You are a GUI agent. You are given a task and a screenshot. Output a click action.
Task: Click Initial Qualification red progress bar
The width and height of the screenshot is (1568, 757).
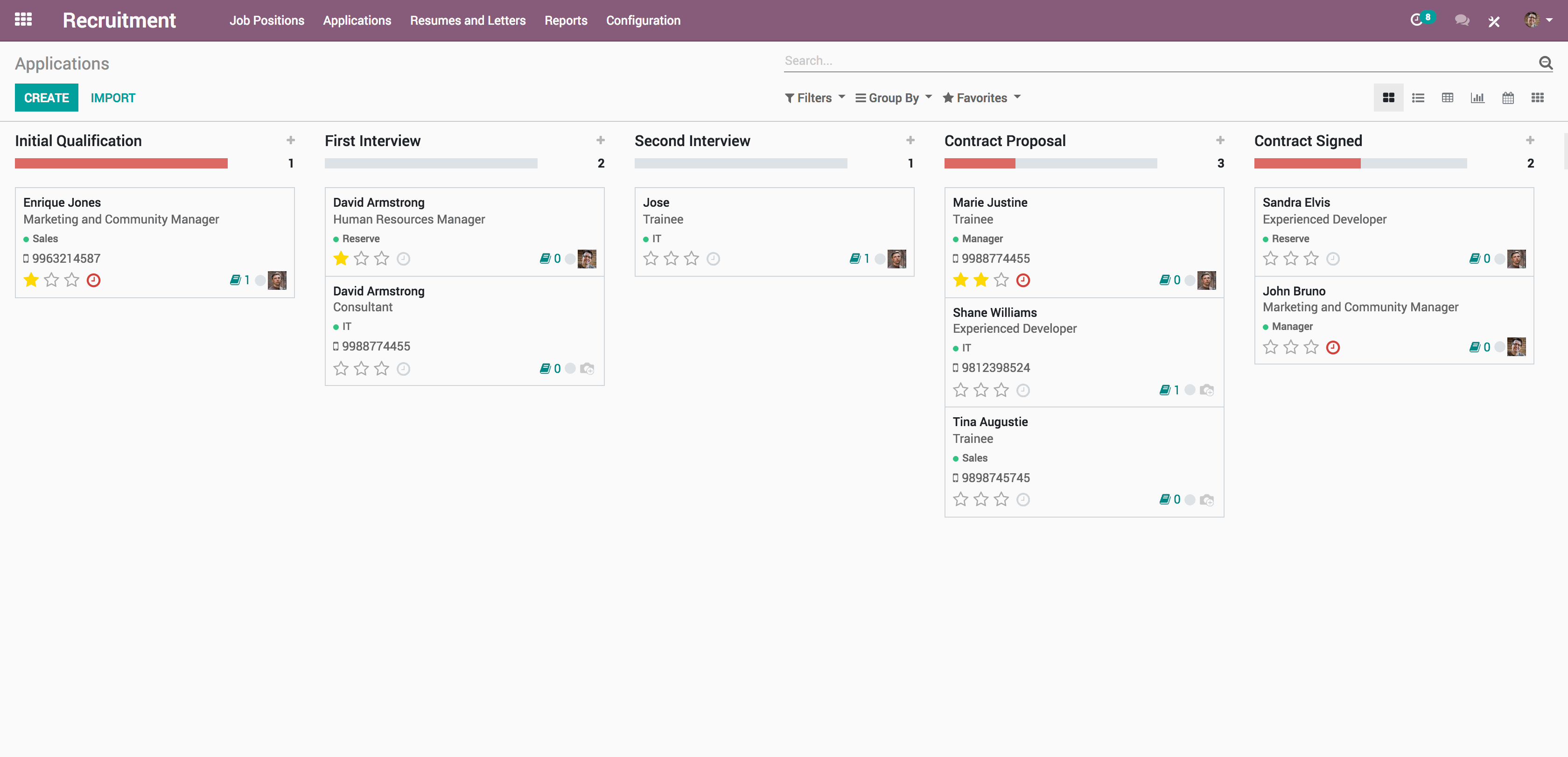pyautogui.click(x=121, y=164)
